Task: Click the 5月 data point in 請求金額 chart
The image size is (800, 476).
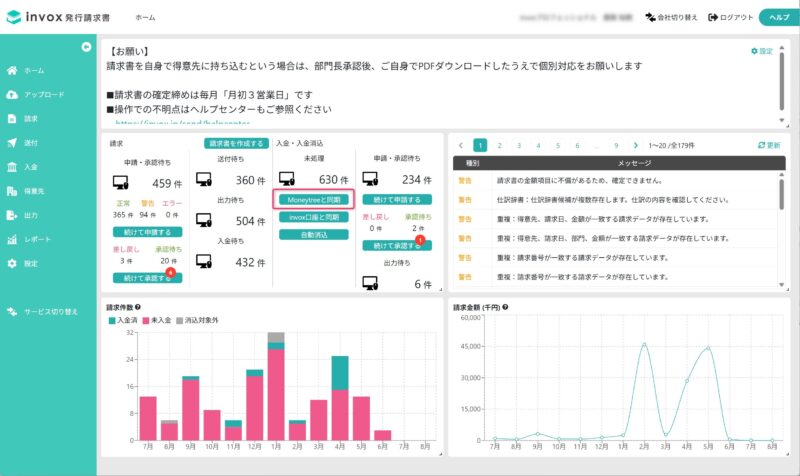Action: [x=708, y=348]
